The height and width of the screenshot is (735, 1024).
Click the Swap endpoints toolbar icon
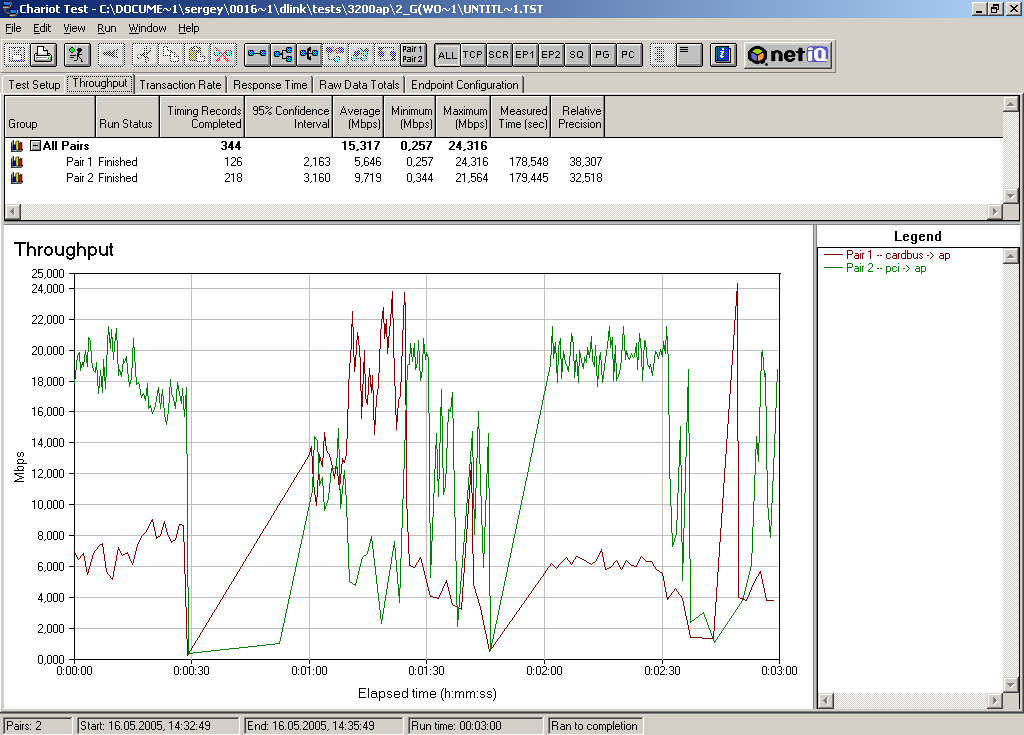tap(387, 55)
